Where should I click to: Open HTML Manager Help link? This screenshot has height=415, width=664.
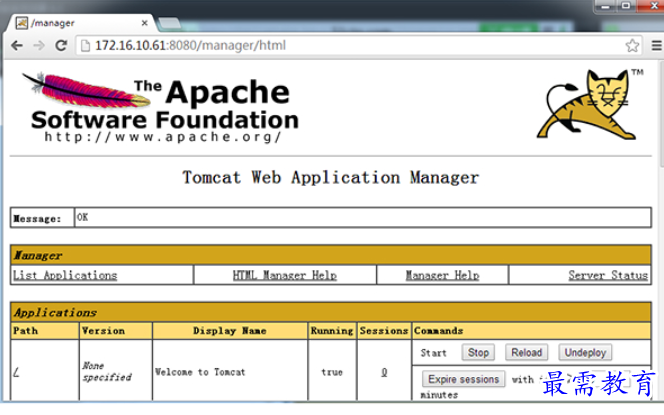(x=285, y=275)
